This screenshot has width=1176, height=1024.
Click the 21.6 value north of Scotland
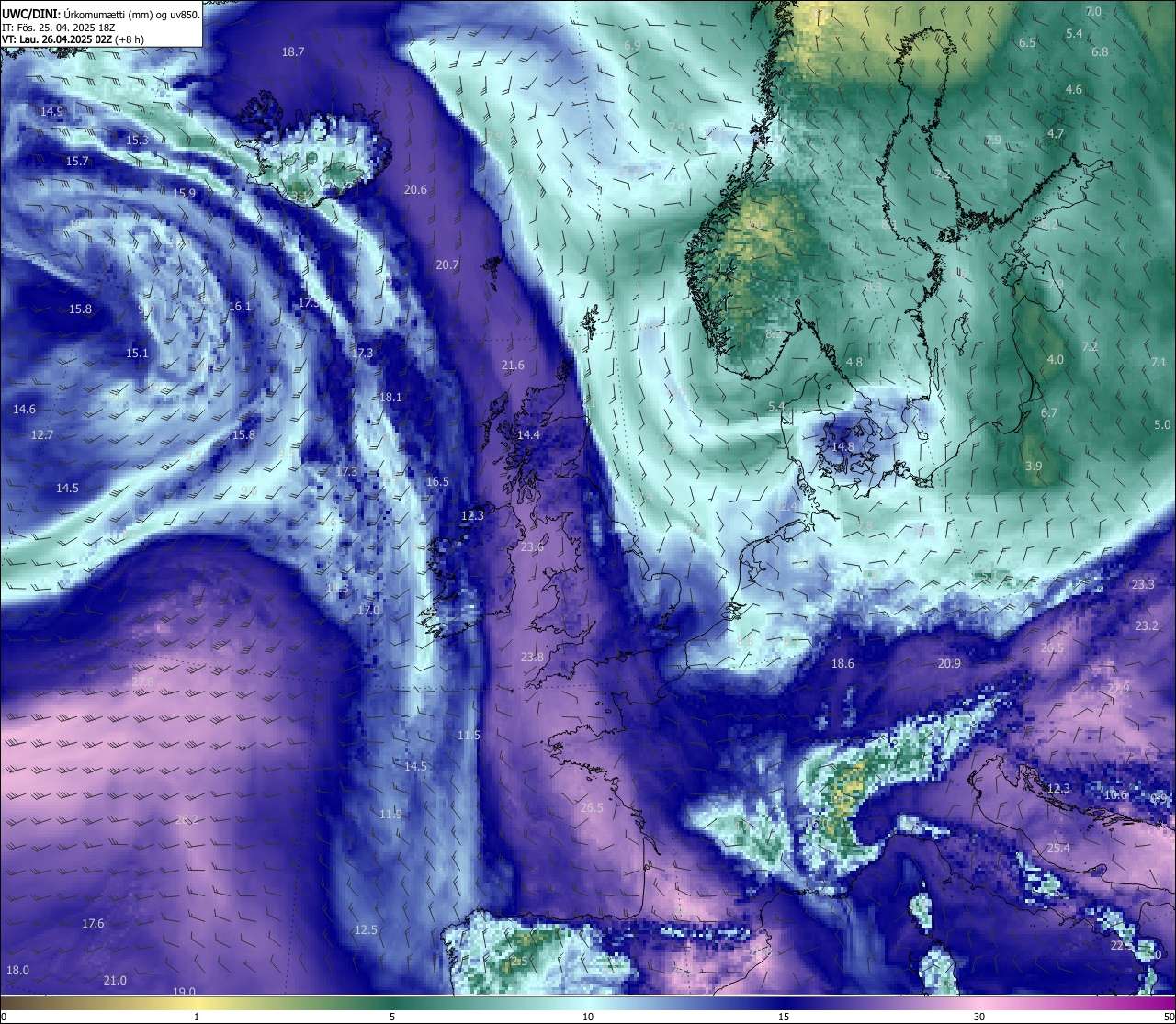point(513,366)
